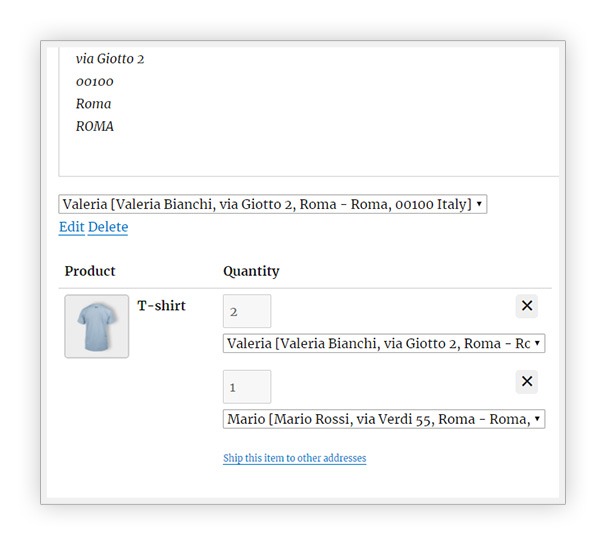
Task: Click the italic 'Roma' city line
Action: [93, 104]
